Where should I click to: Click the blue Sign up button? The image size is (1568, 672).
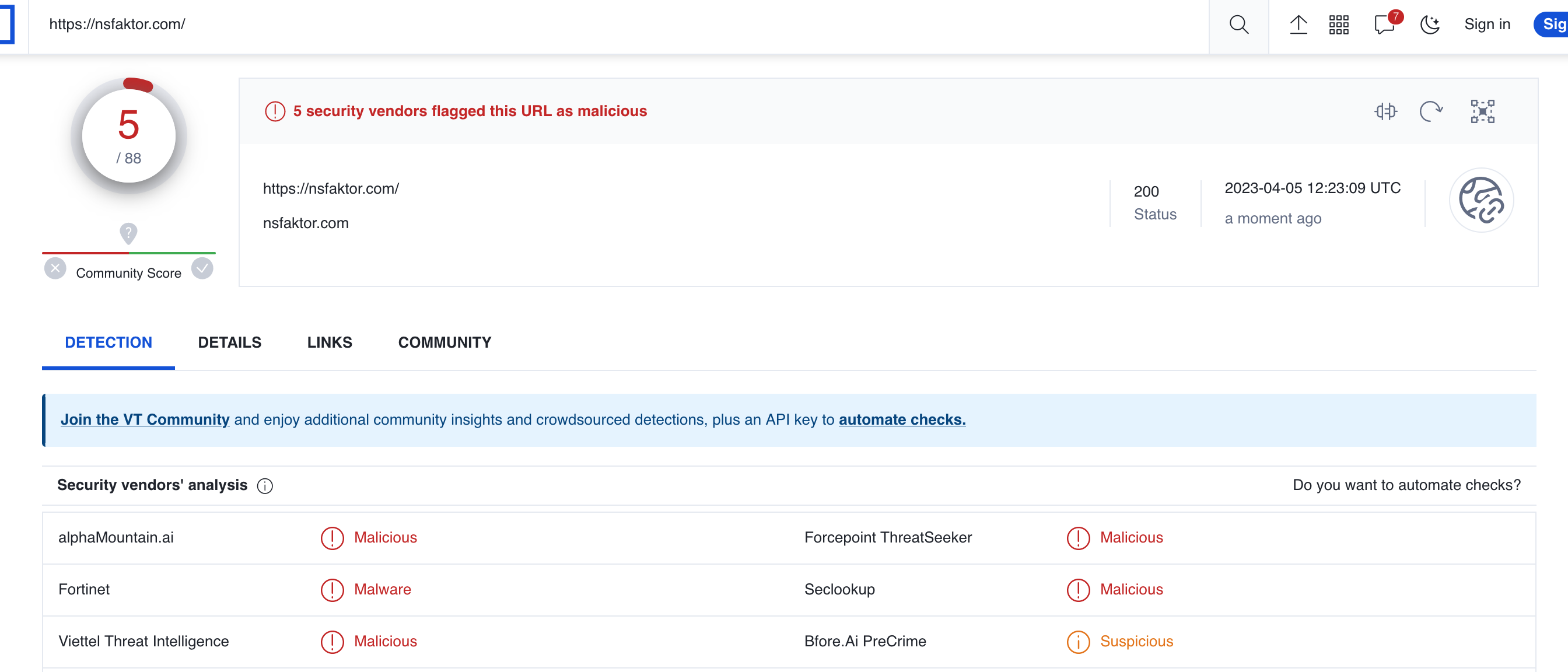click(x=1552, y=24)
